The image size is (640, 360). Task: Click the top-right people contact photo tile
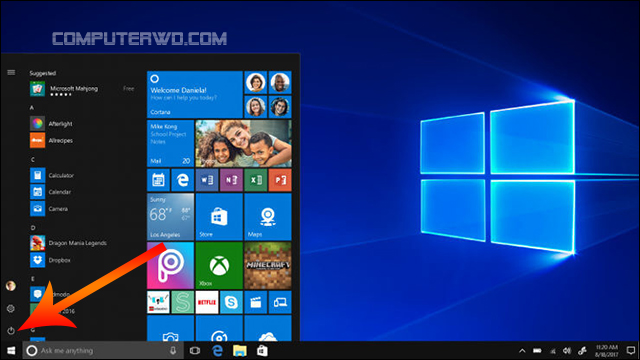coord(280,82)
